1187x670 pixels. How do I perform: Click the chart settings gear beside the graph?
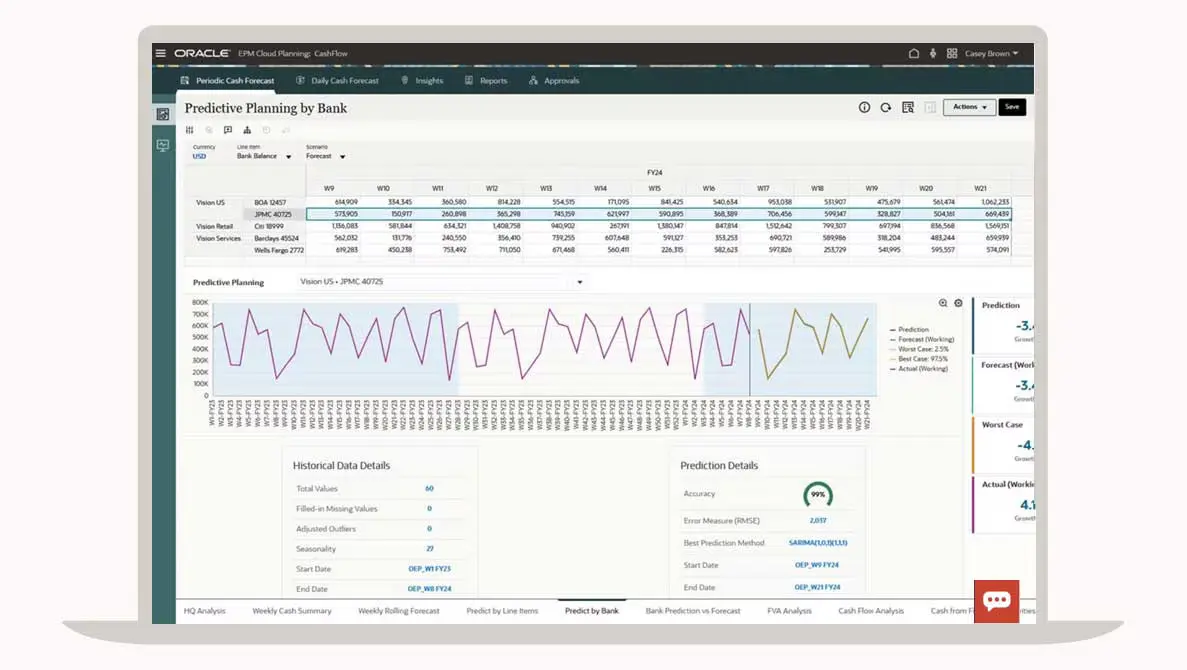[958, 303]
